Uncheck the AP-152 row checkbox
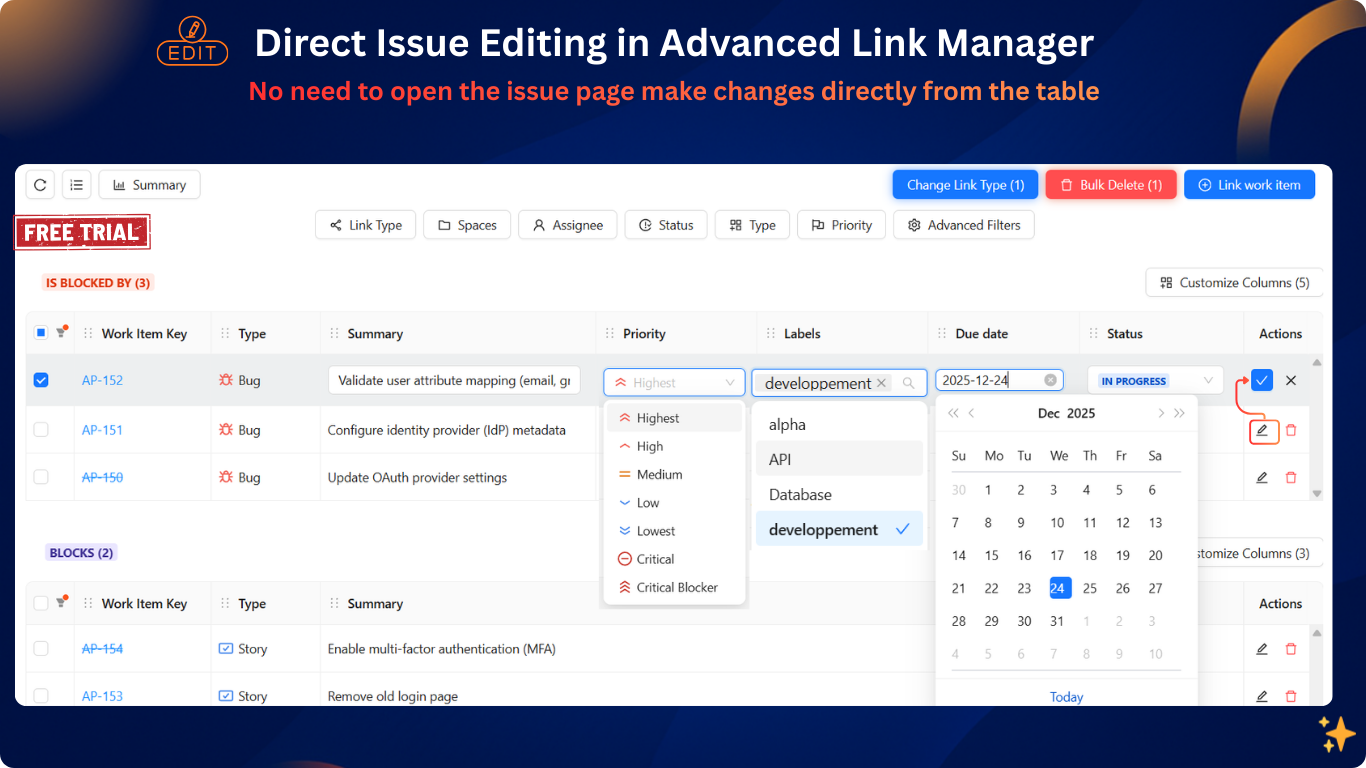Viewport: 1366px width, 768px height. 40,380
